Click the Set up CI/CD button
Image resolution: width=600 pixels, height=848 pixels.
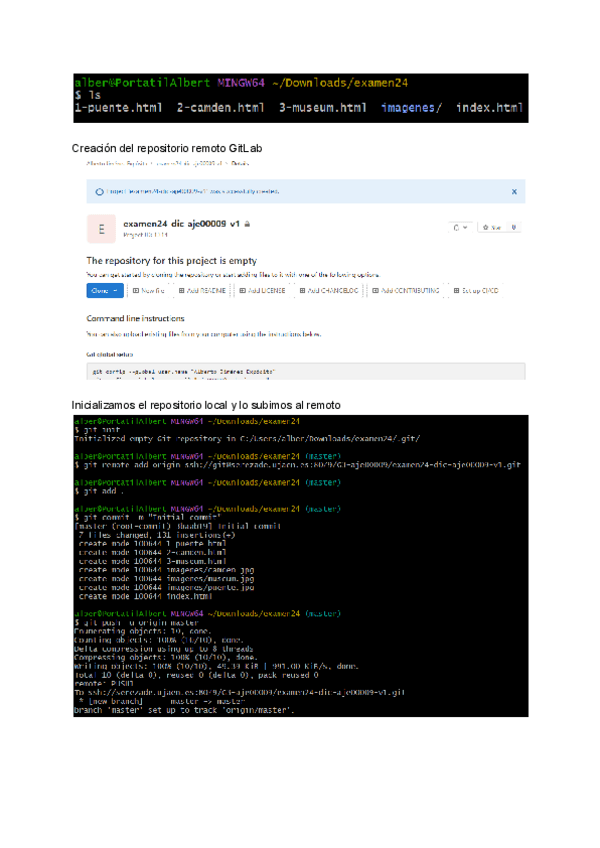[476, 290]
